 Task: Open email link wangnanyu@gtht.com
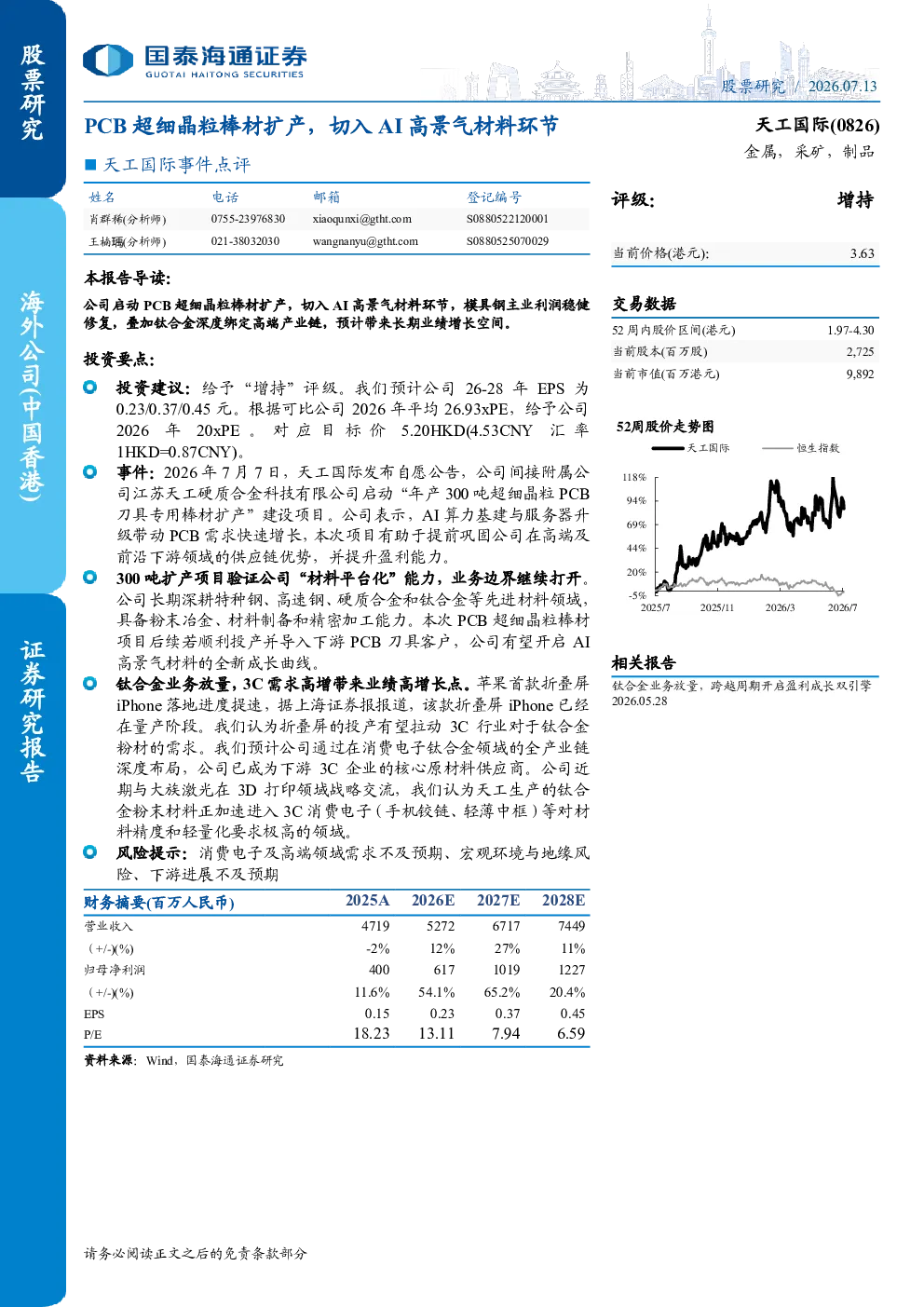point(365,241)
